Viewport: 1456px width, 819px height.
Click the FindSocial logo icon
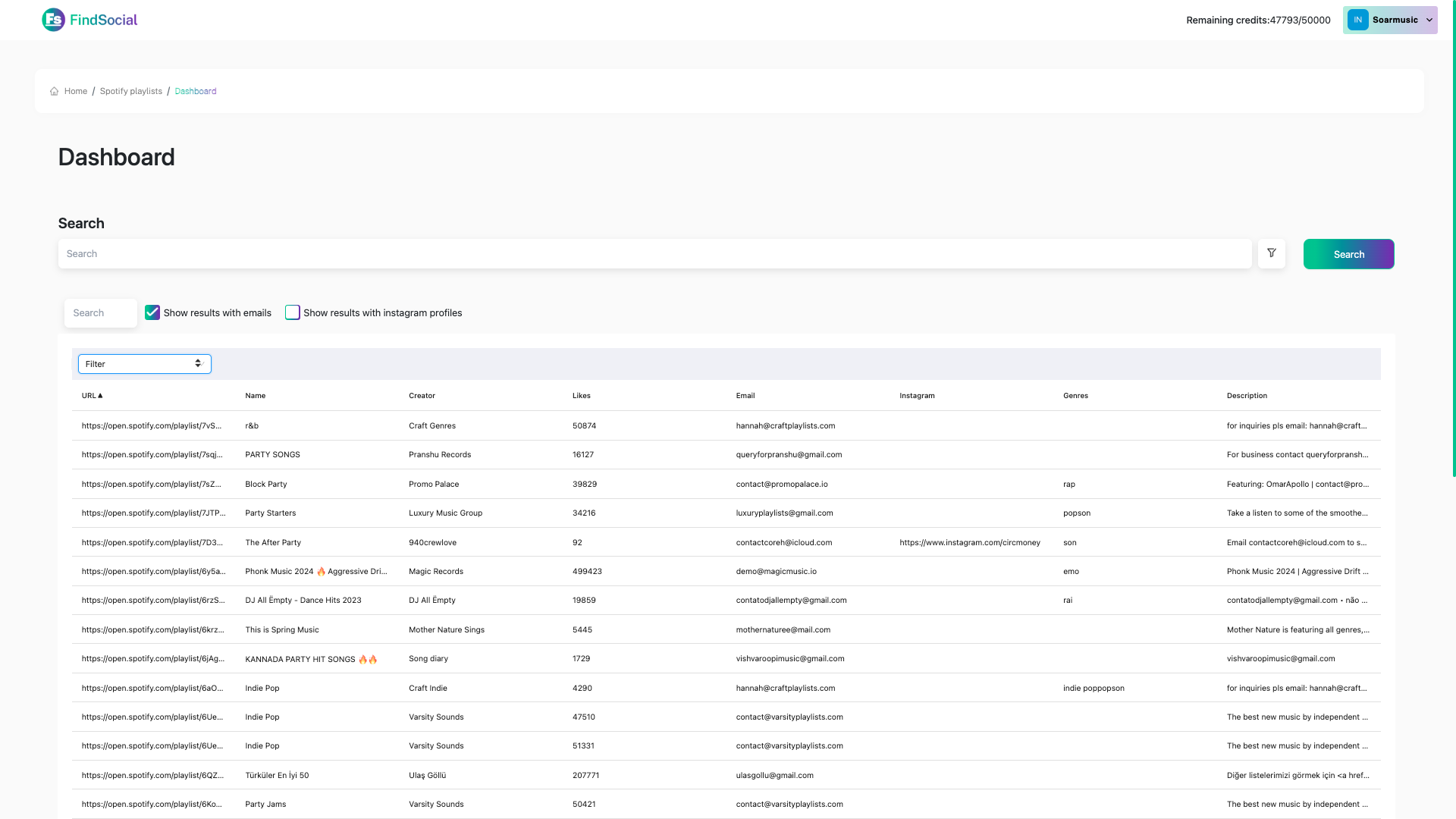pyautogui.click(x=53, y=20)
